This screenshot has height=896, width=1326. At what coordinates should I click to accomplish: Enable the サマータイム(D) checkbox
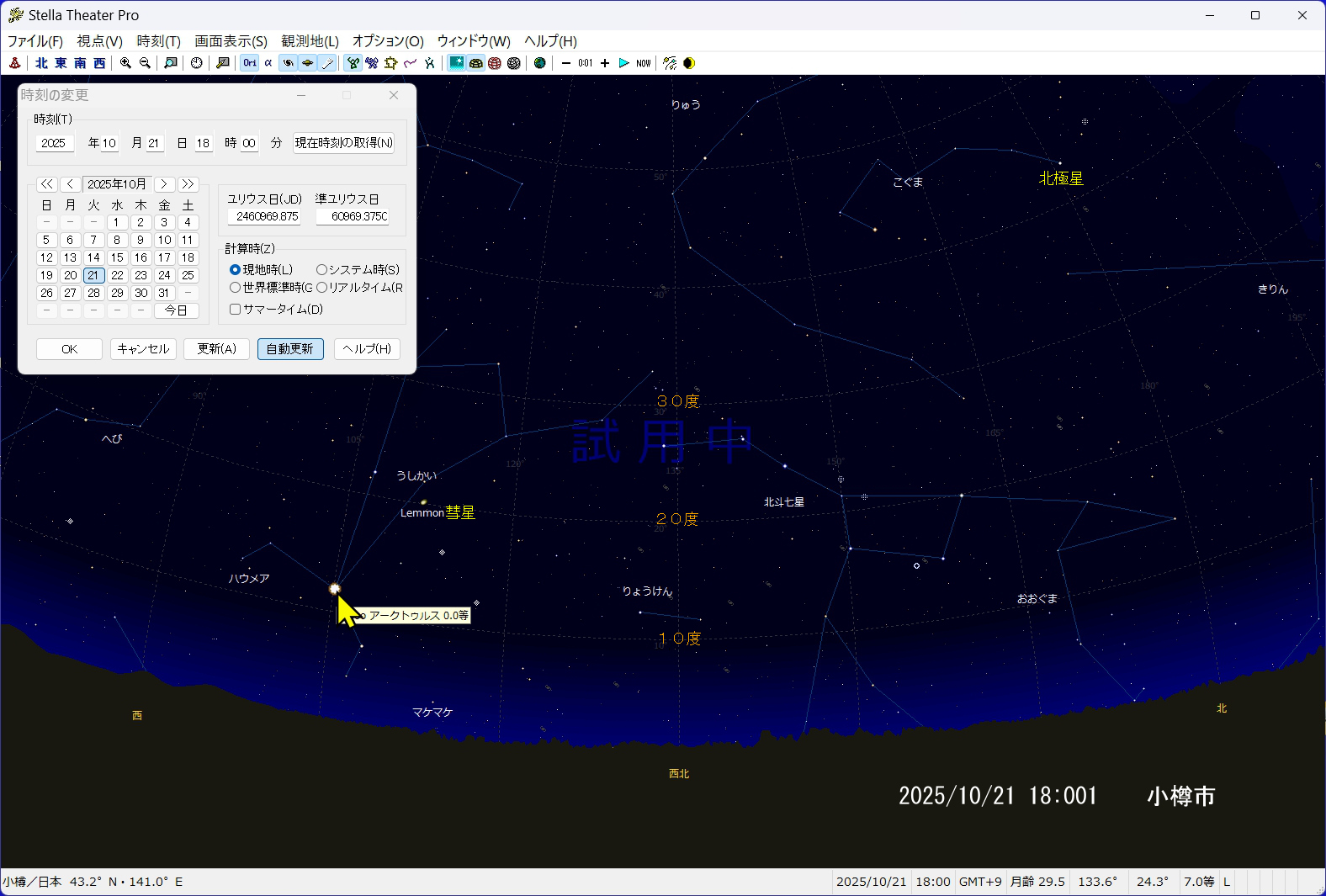pyautogui.click(x=236, y=310)
